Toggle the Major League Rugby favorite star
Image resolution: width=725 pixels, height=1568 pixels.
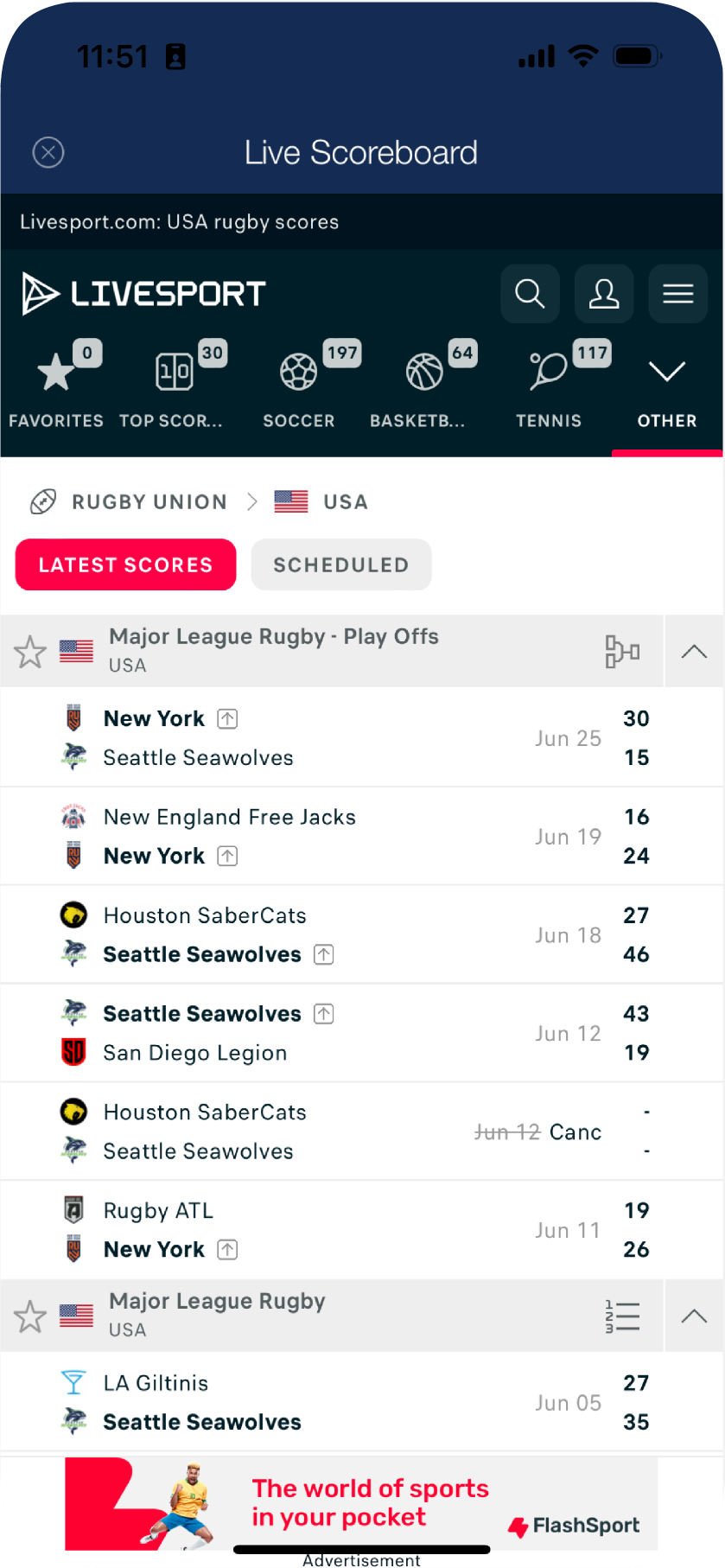(30, 1316)
